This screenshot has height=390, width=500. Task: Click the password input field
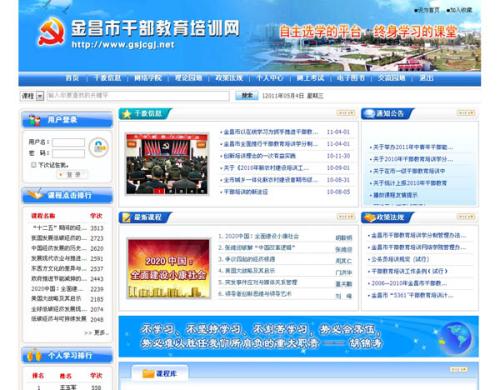coord(68,153)
